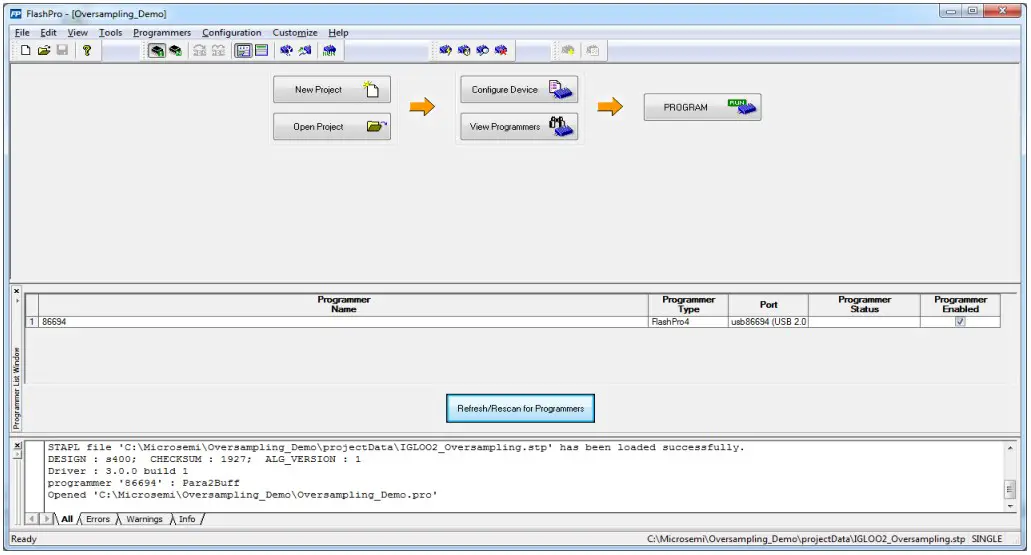Switch to the Info log tab
The height and width of the screenshot is (555, 1031).
pos(187,519)
